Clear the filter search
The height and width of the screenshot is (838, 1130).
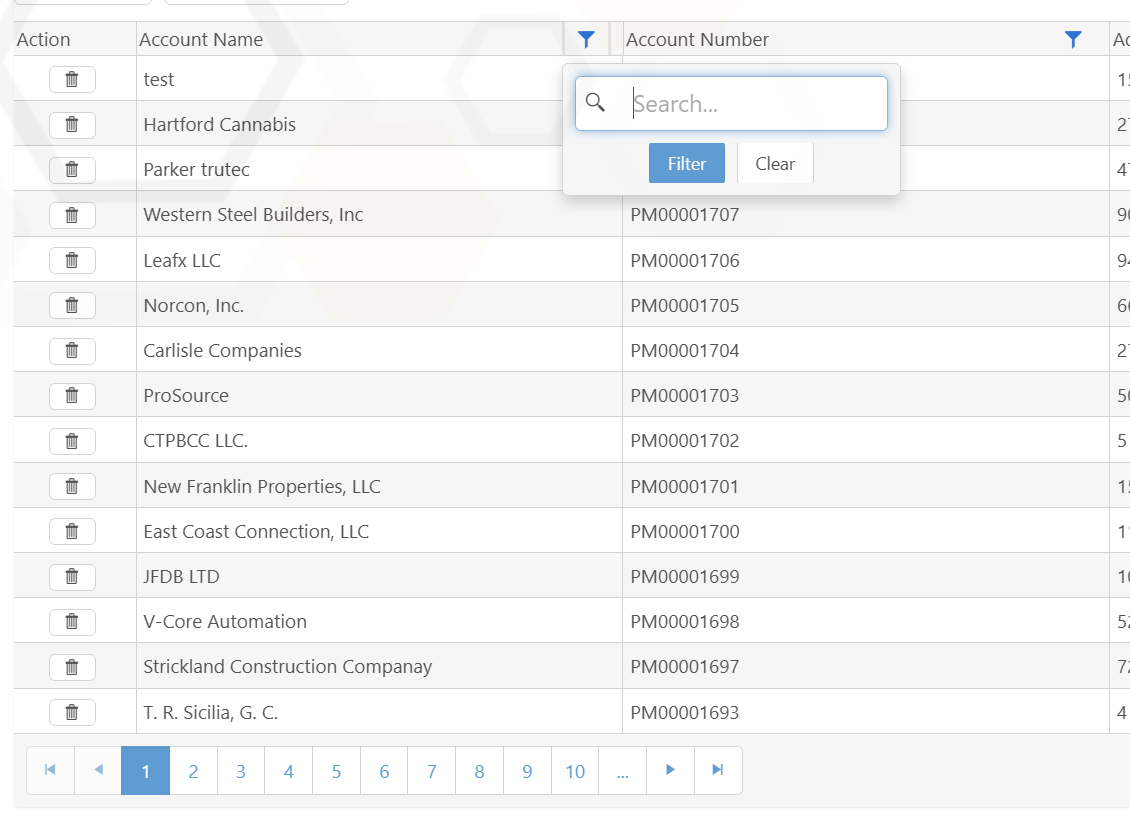775,164
